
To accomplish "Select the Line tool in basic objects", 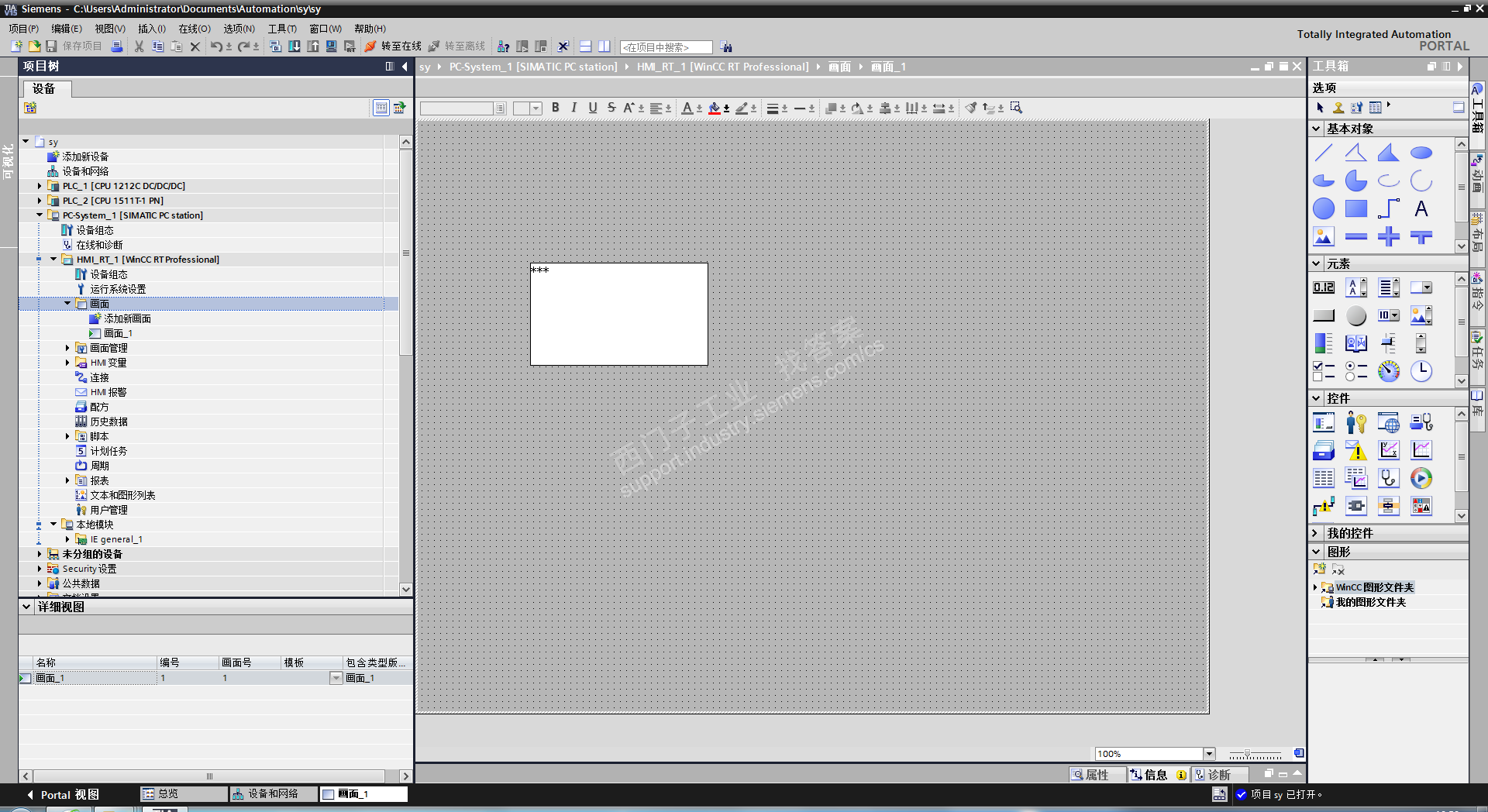I will click(x=1324, y=153).
